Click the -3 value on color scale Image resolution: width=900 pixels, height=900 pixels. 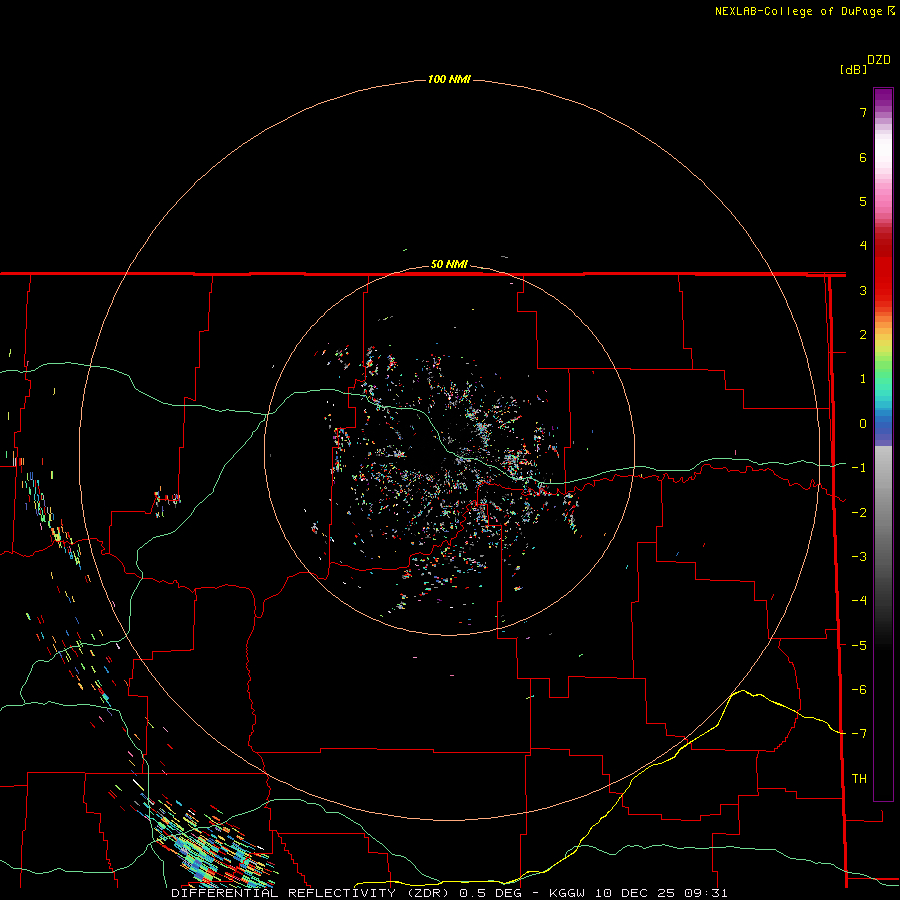point(859,557)
